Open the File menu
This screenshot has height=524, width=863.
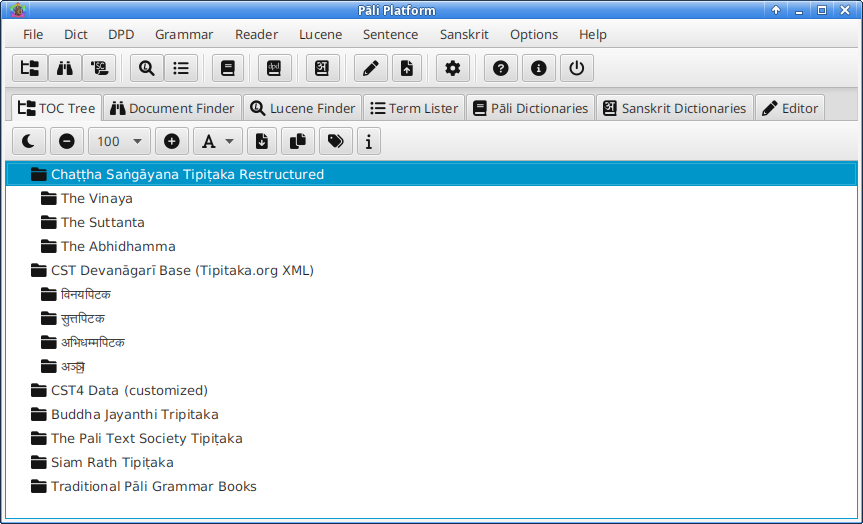pyautogui.click(x=33, y=34)
